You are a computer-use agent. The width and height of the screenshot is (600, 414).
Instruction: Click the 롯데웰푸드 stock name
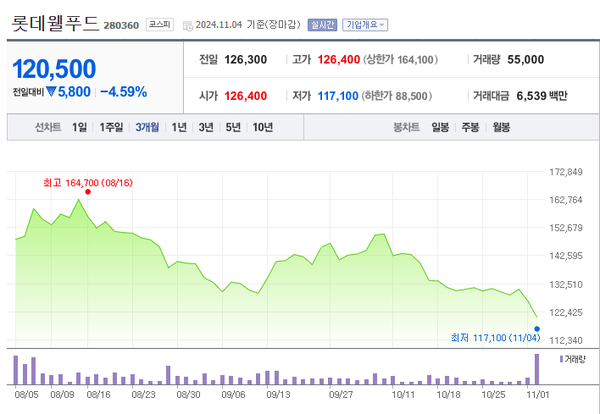(55, 24)
